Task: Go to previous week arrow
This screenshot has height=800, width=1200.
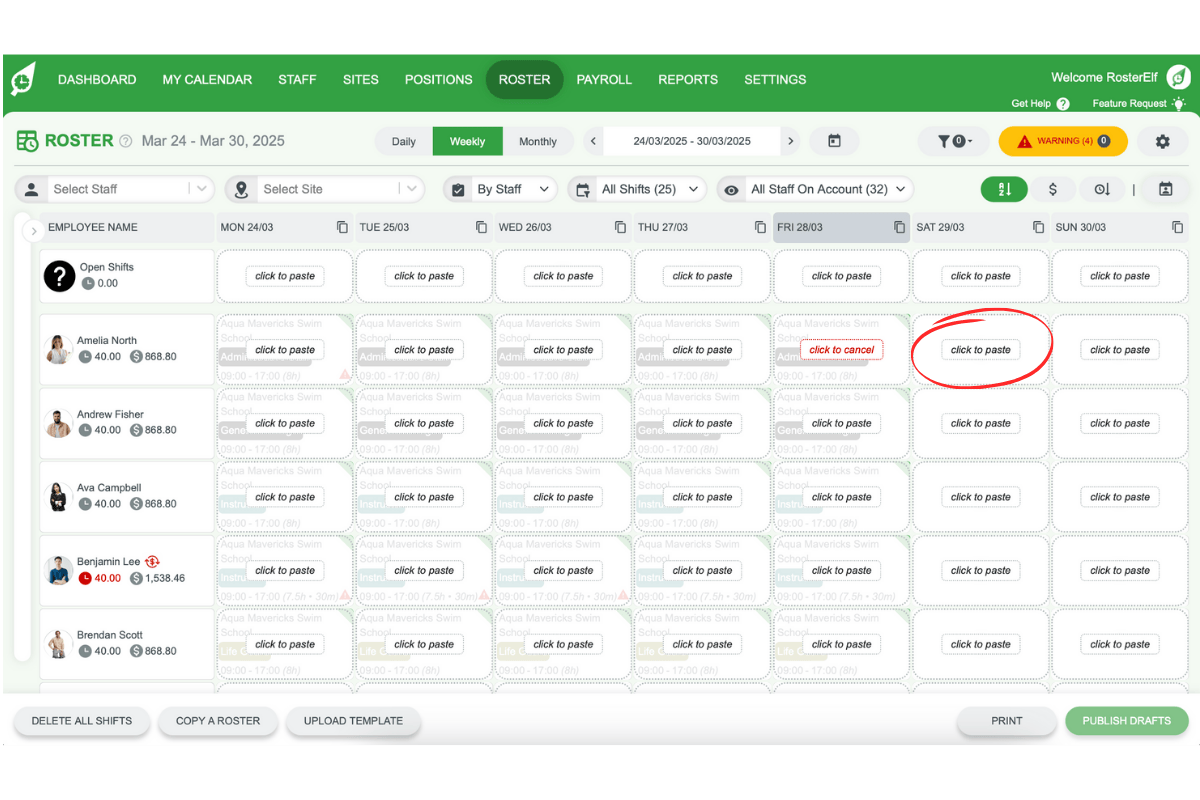Action: click(x=593, y=141)
